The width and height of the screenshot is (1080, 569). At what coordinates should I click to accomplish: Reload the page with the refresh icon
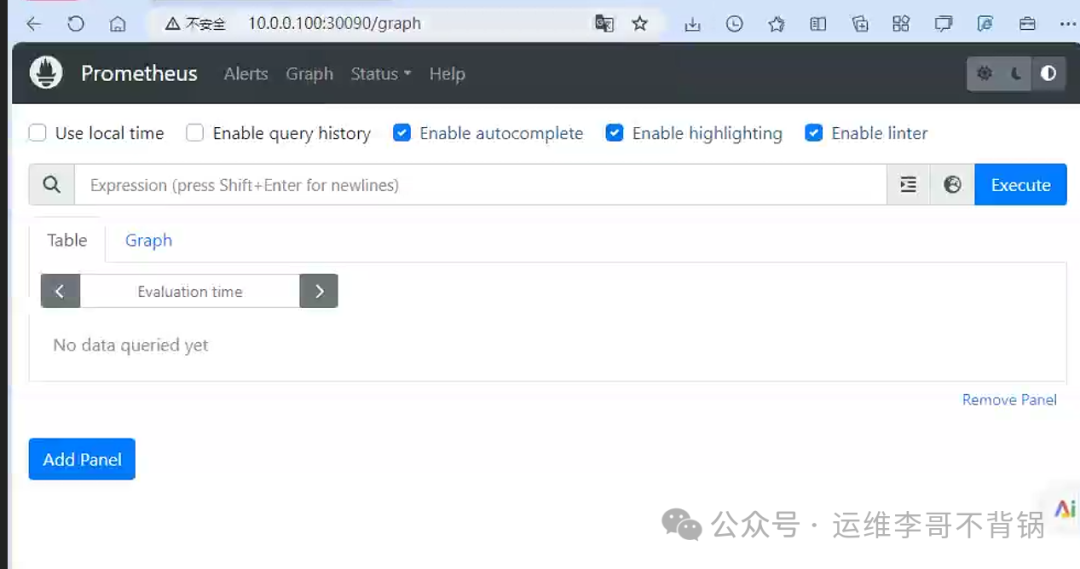[76, 24]
